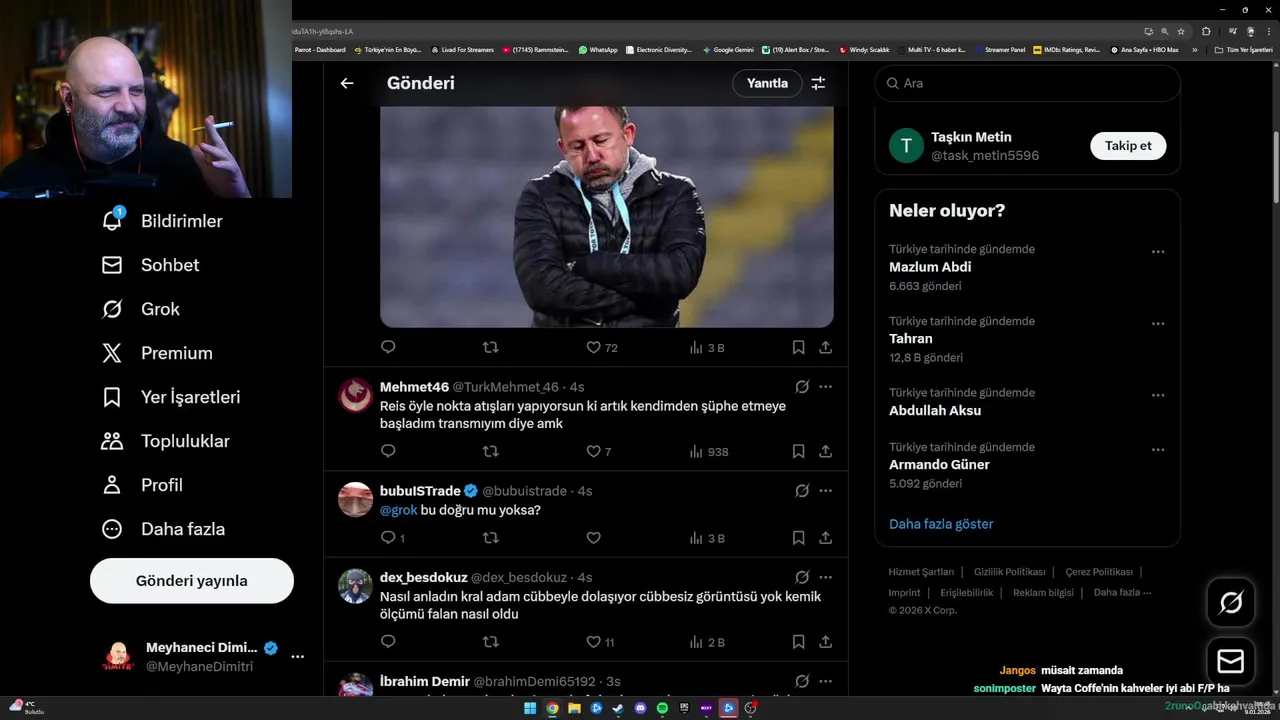Open more options on bubuISTrade's reply

tap(826, 491)
